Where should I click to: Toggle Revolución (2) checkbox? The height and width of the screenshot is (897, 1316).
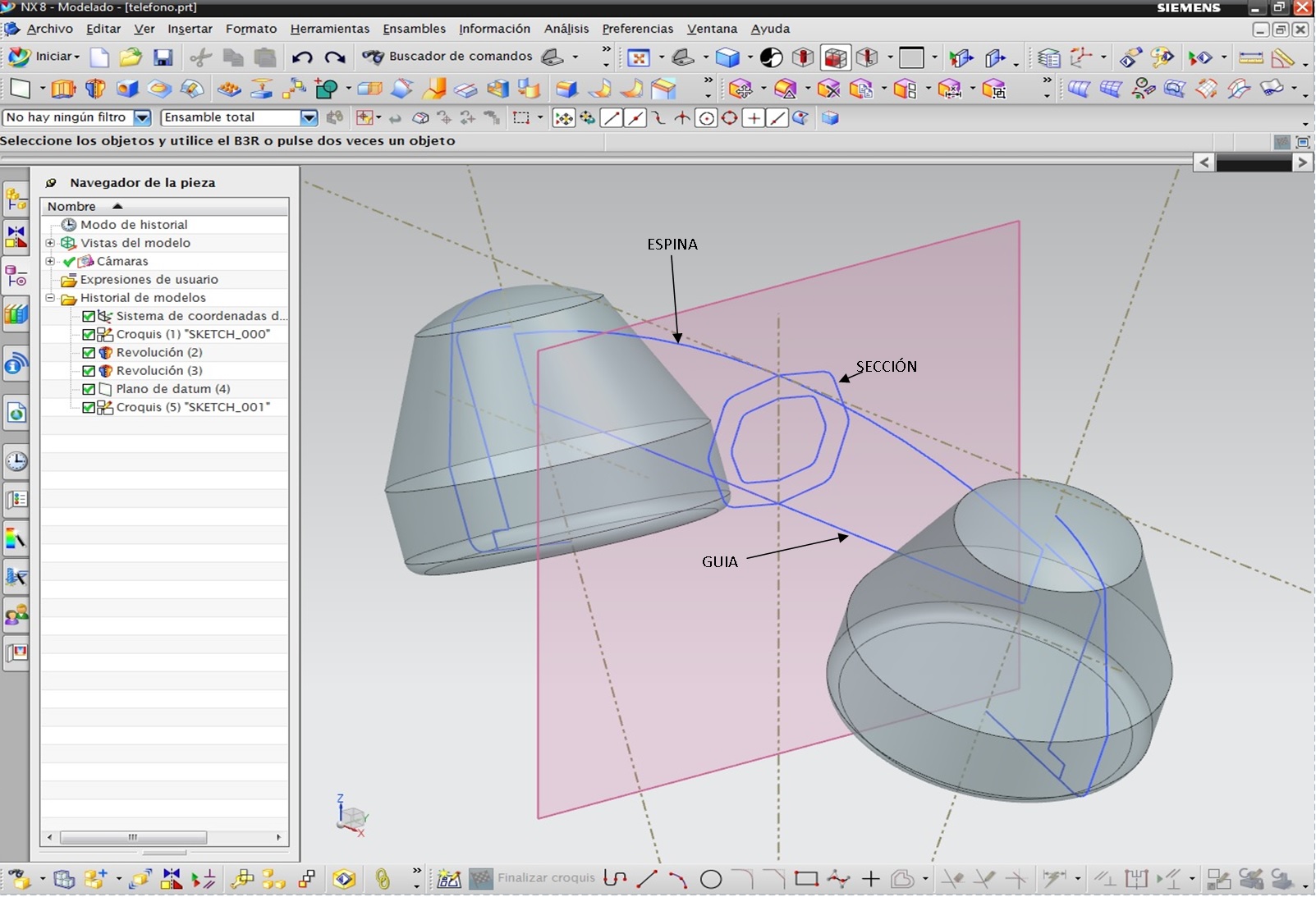pos(89,352)
